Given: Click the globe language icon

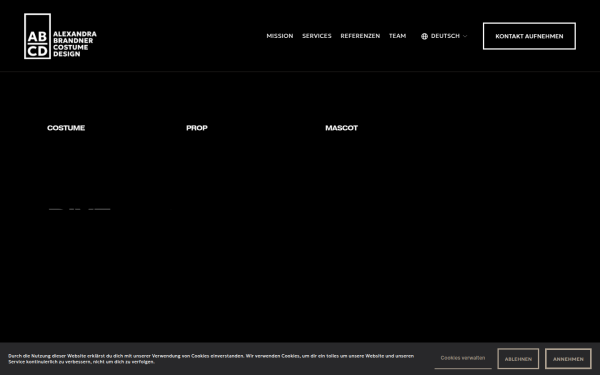Looking at the screenshot, I should (424, 36).
